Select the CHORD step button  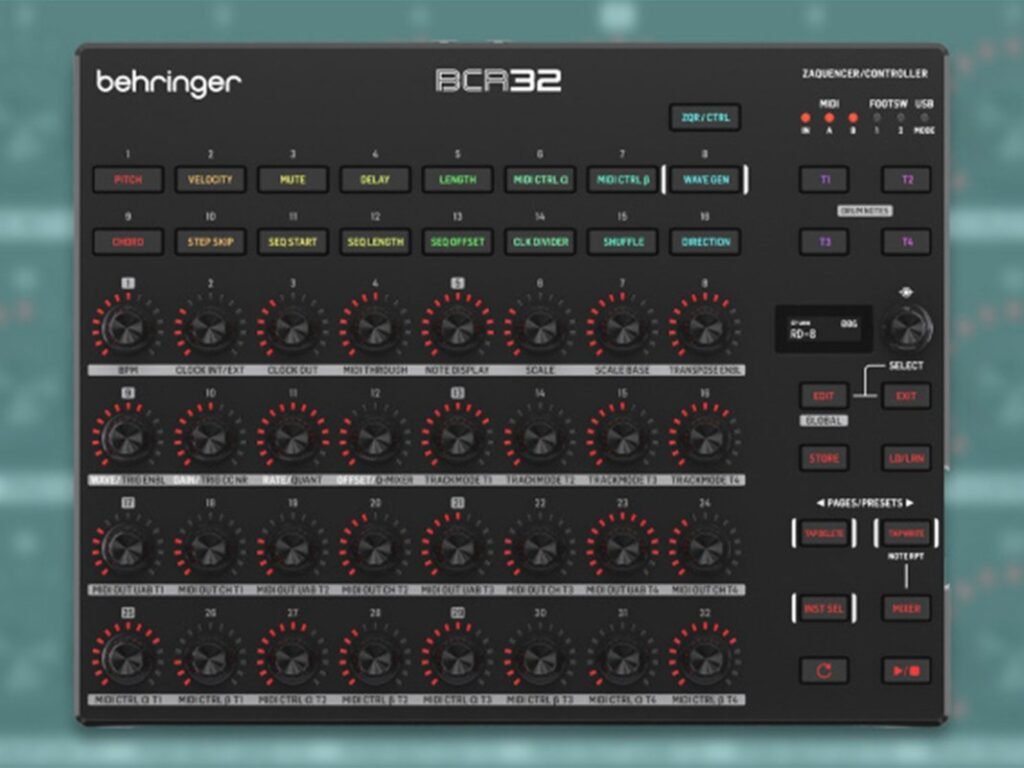tap(128, 242)
